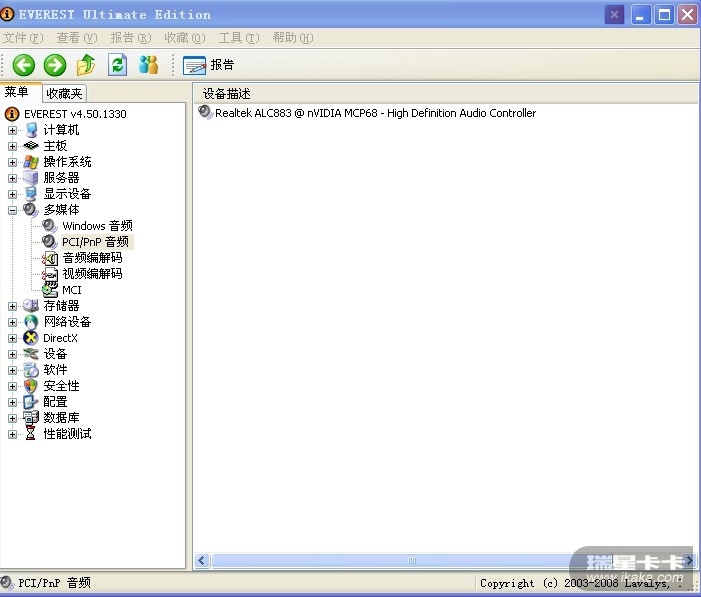701x597 pixels.
Task: Click the folder up-level icon
Action: point(86,65)
